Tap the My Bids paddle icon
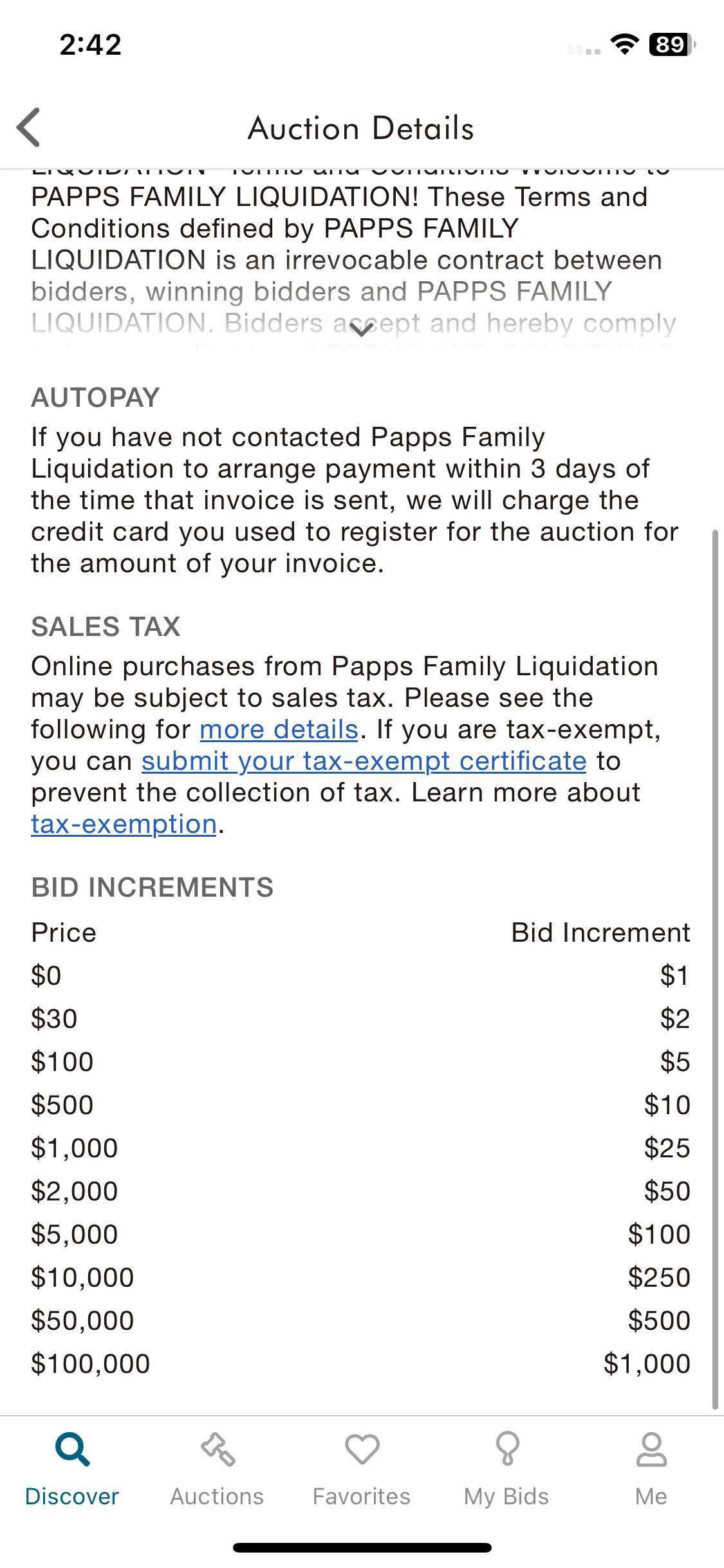Screen dimensions: 724x1568 click(507, 1448)
